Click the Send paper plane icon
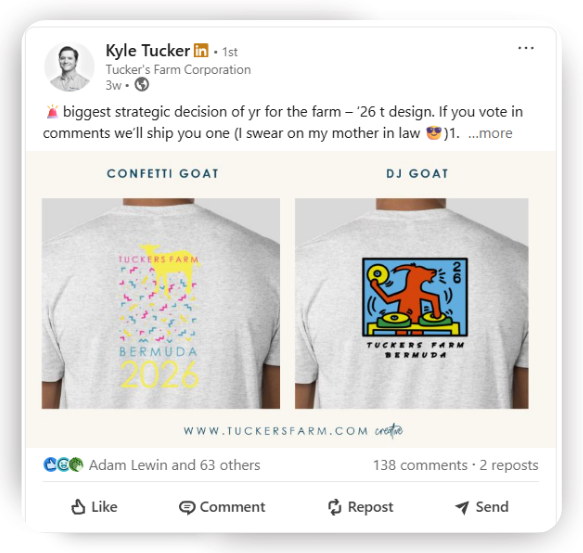Image resolution: width=583 pixels, height=553 pixels. pyautogui.click(x=462, y=507)
